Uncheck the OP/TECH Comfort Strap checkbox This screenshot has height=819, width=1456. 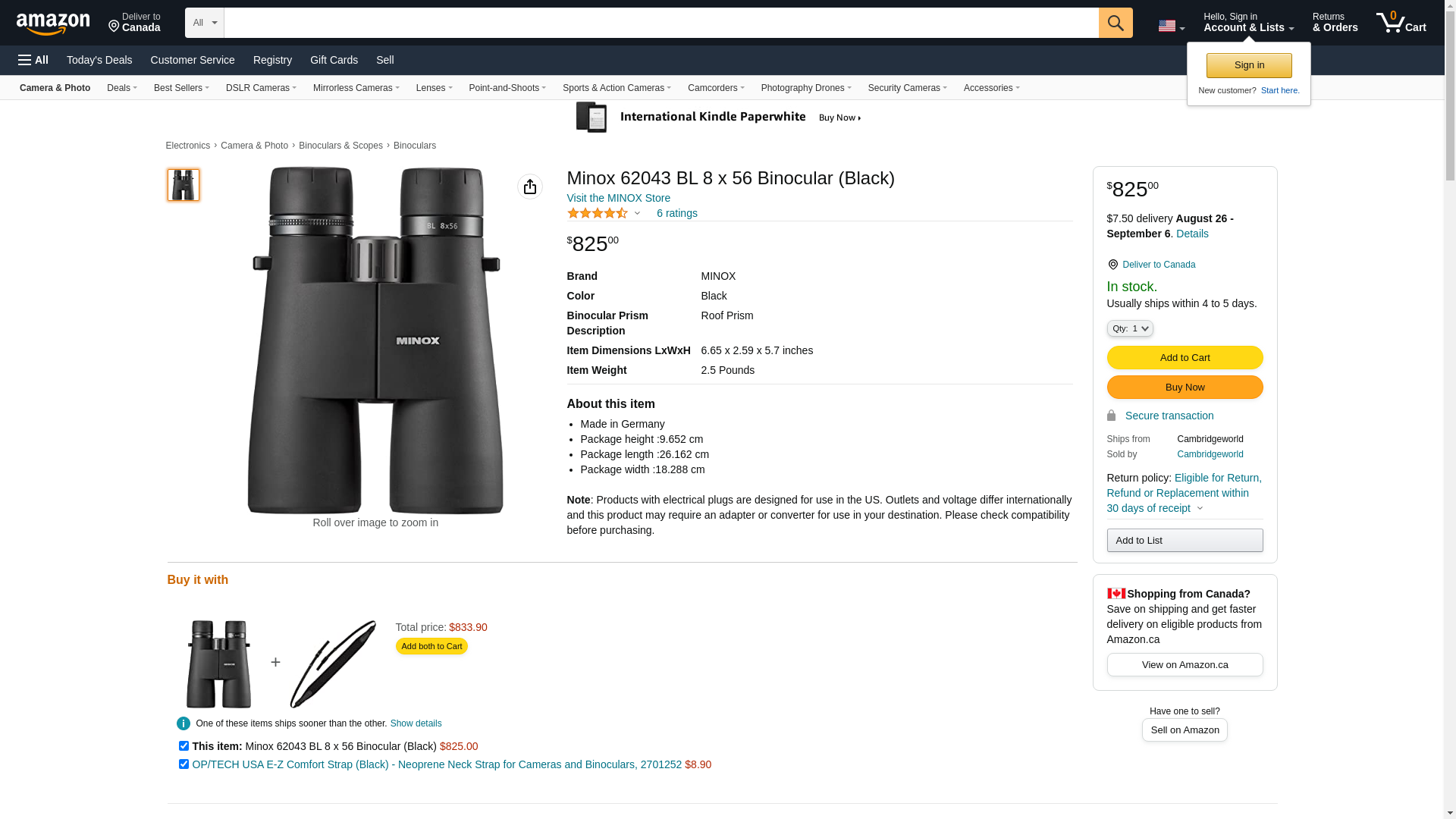point(184,764)
